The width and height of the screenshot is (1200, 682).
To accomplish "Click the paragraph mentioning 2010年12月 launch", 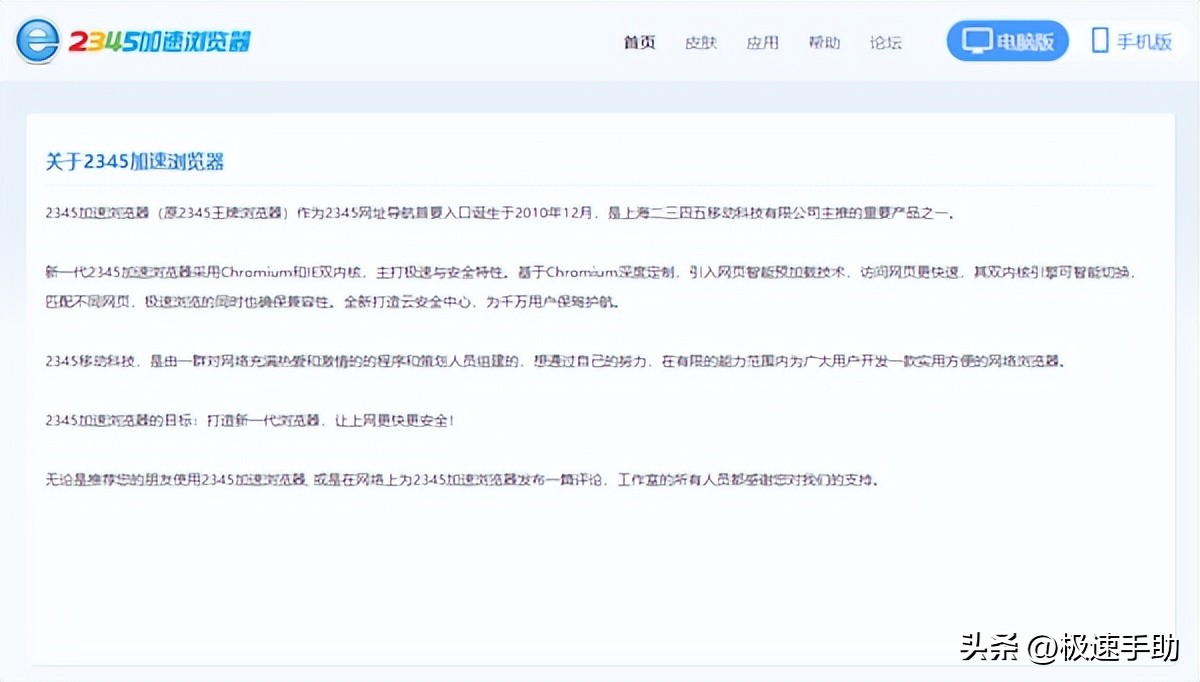I will 500,213.
